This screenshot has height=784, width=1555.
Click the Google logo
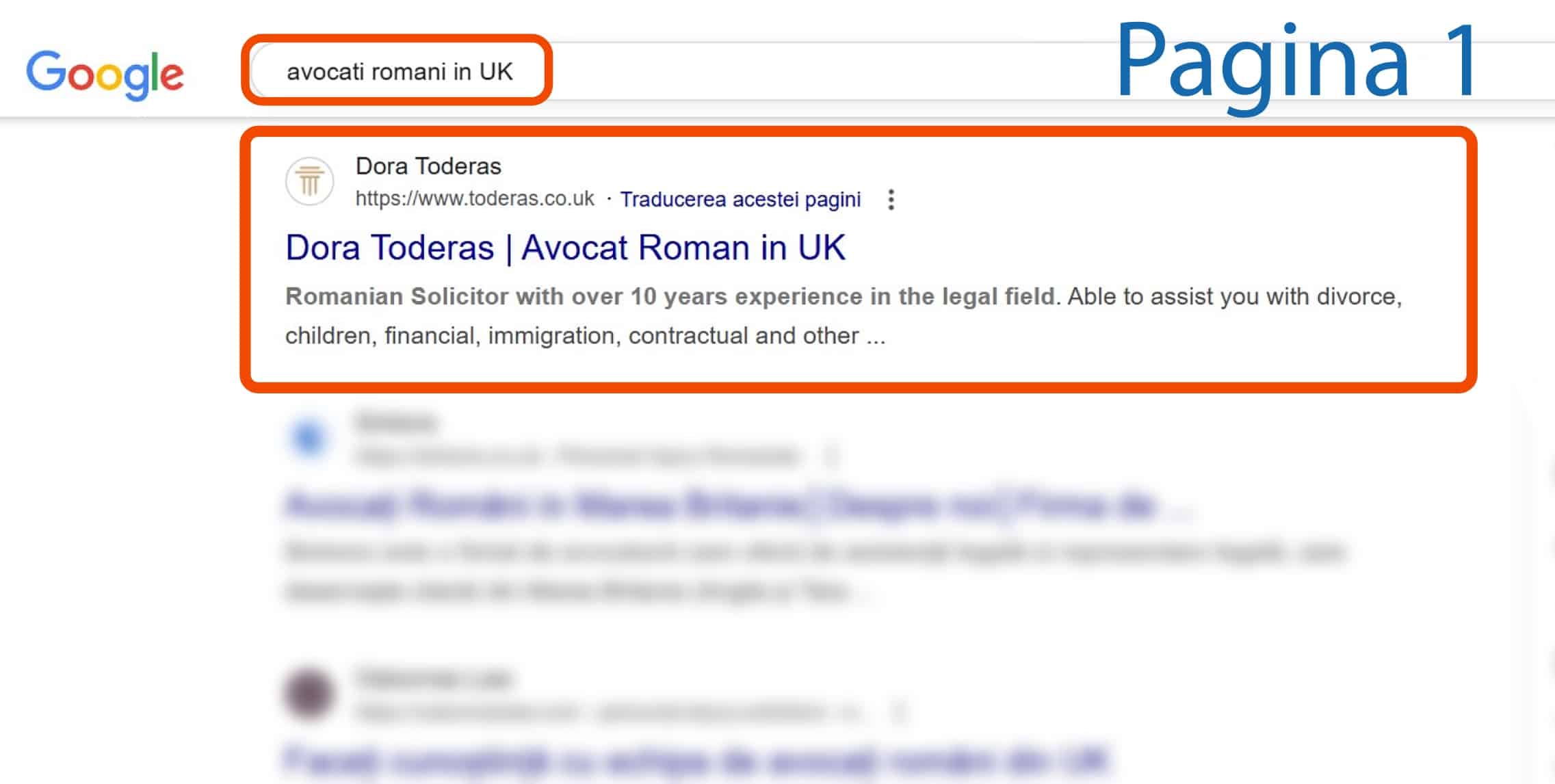click(x=104, y=73)
